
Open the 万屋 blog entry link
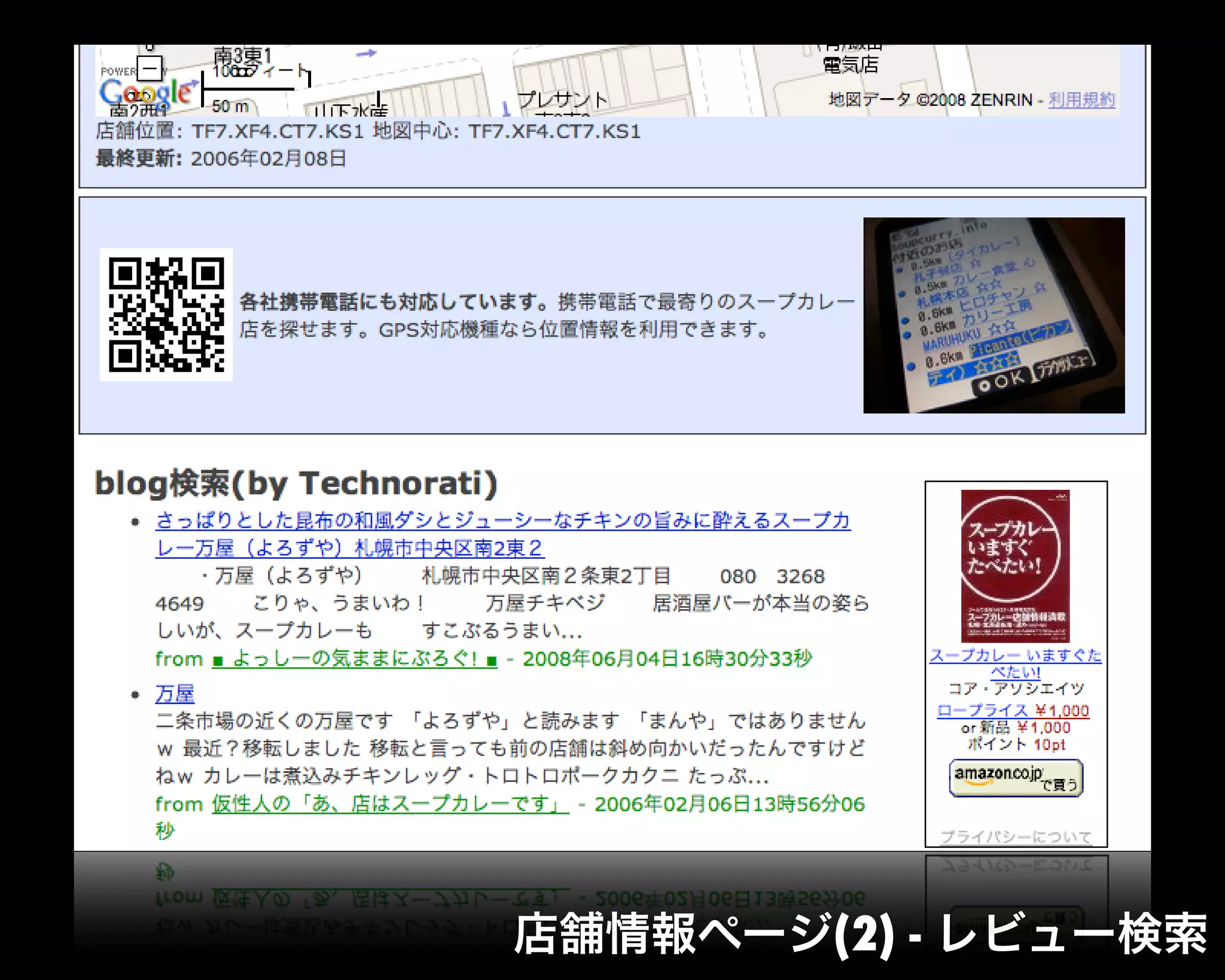point(175,693)
